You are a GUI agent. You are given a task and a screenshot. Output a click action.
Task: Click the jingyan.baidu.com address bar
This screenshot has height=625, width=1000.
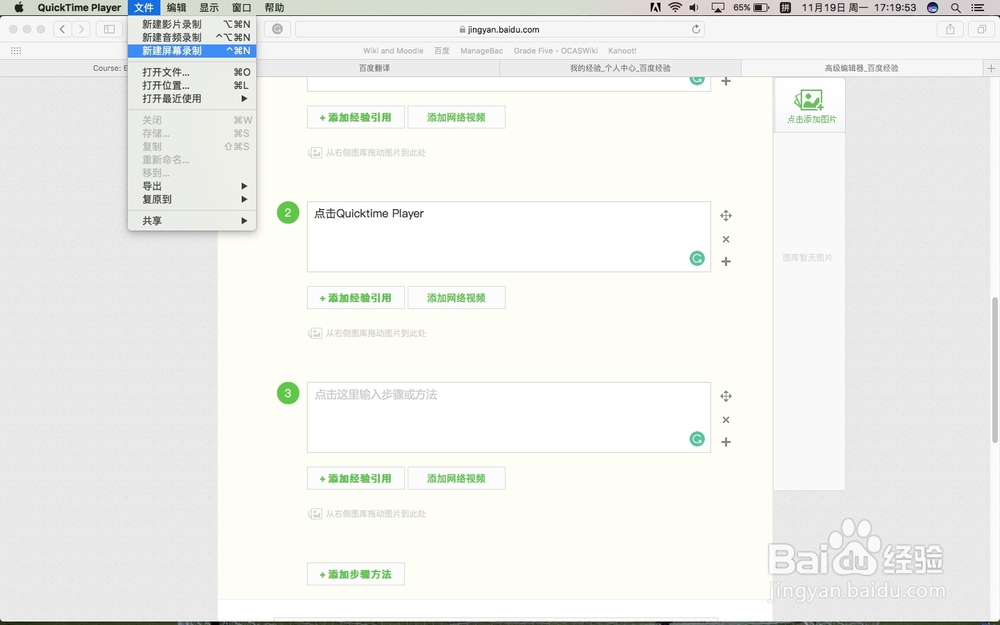tap(500, 29)
